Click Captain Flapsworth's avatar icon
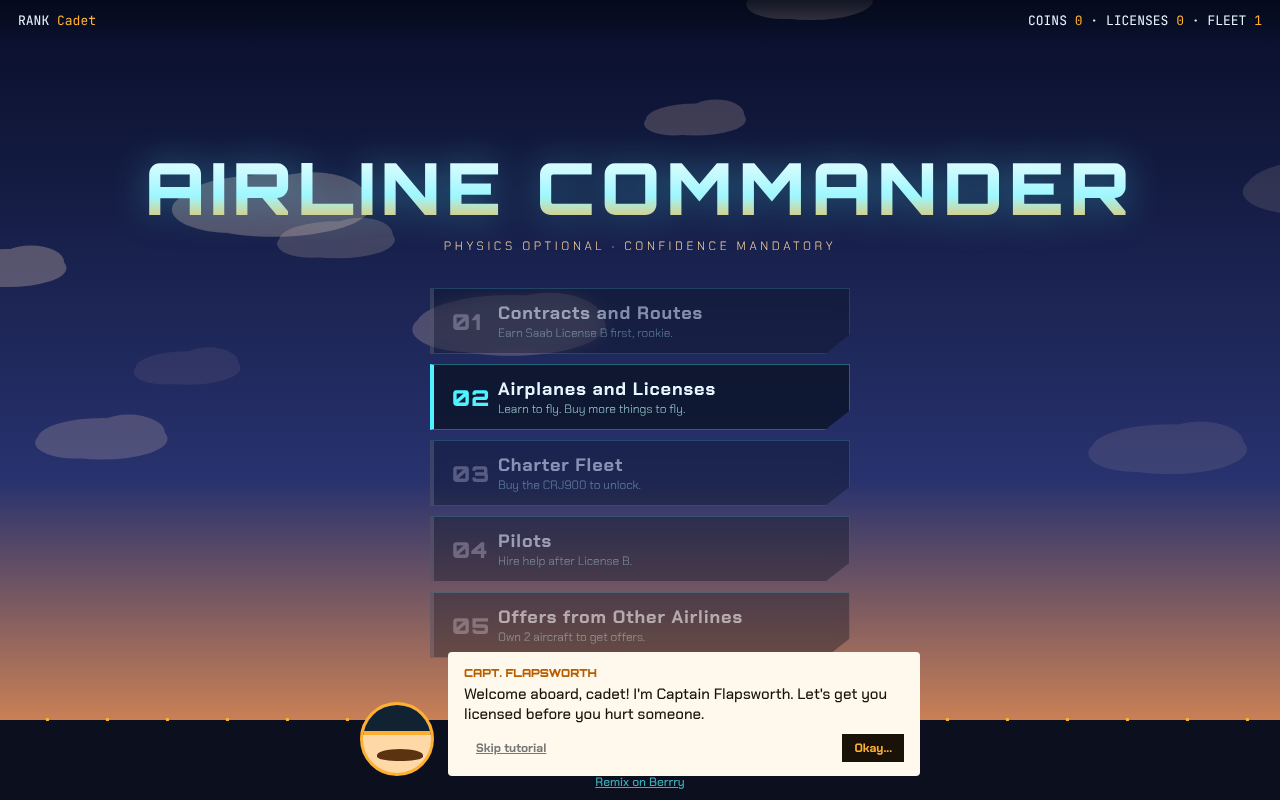Screen dimensions: 1280x800 click(x=397, y=739)
